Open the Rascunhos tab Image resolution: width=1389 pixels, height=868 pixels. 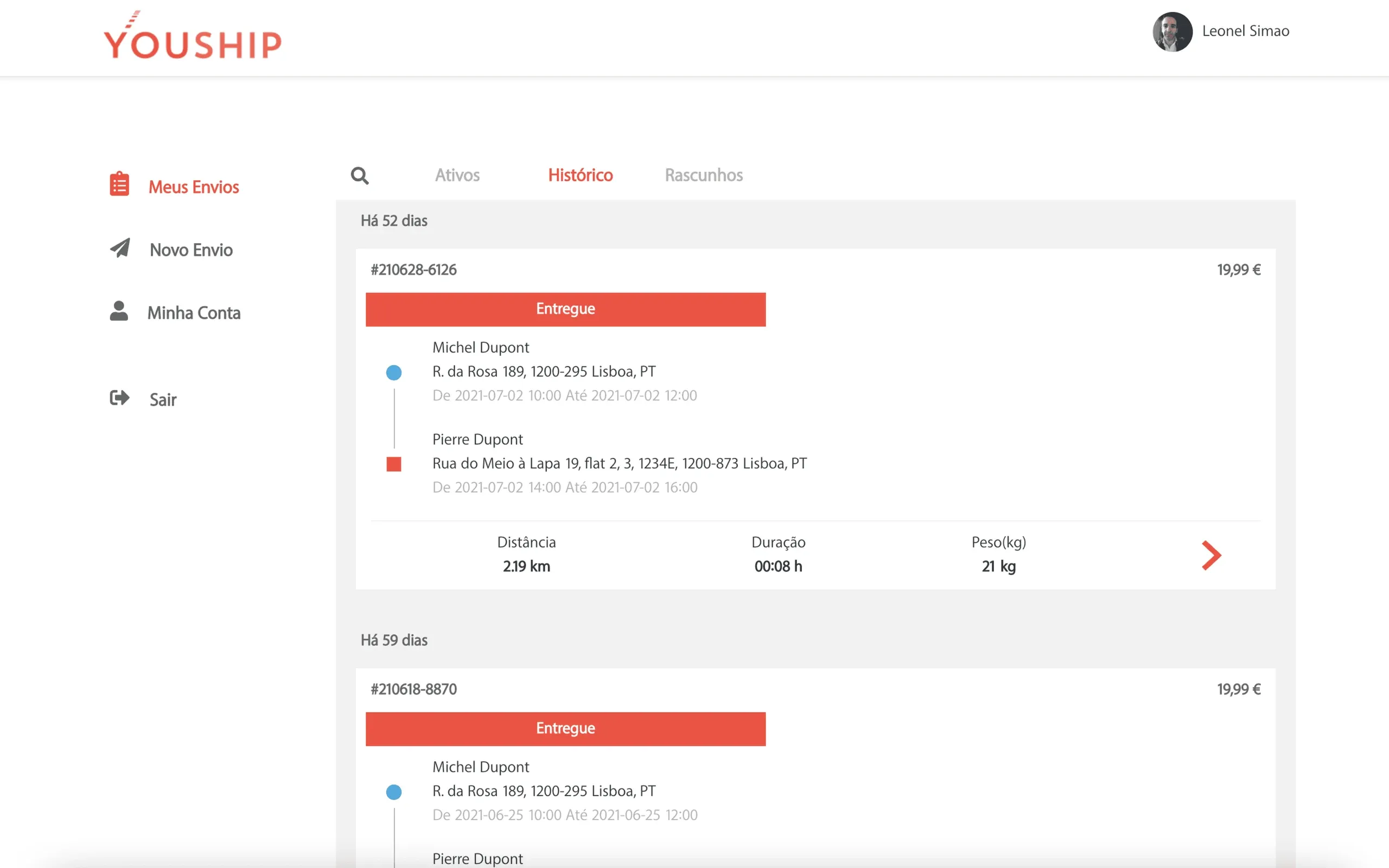coord(704,175)
